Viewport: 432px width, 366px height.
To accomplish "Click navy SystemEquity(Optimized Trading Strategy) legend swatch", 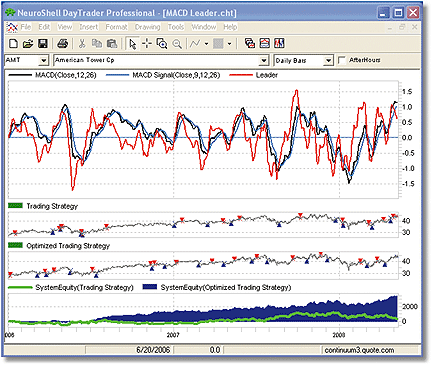I will coord(150,287).
